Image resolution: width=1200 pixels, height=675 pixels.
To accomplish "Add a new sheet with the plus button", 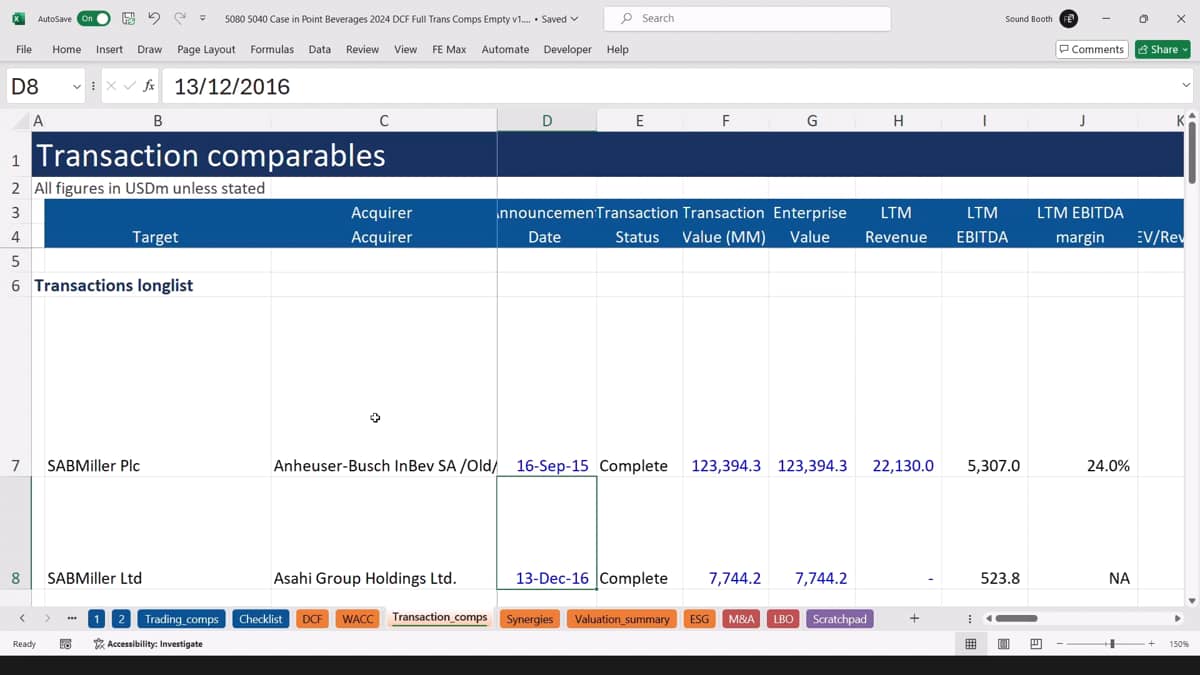I will point(914,619).
